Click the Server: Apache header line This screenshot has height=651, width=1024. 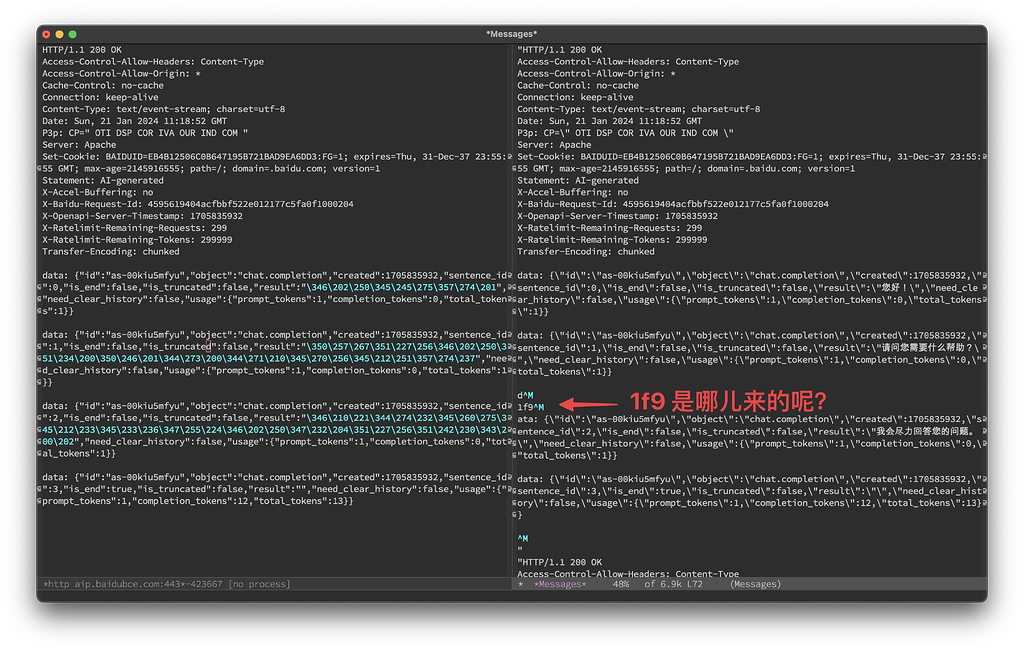[x=80, y=144]
